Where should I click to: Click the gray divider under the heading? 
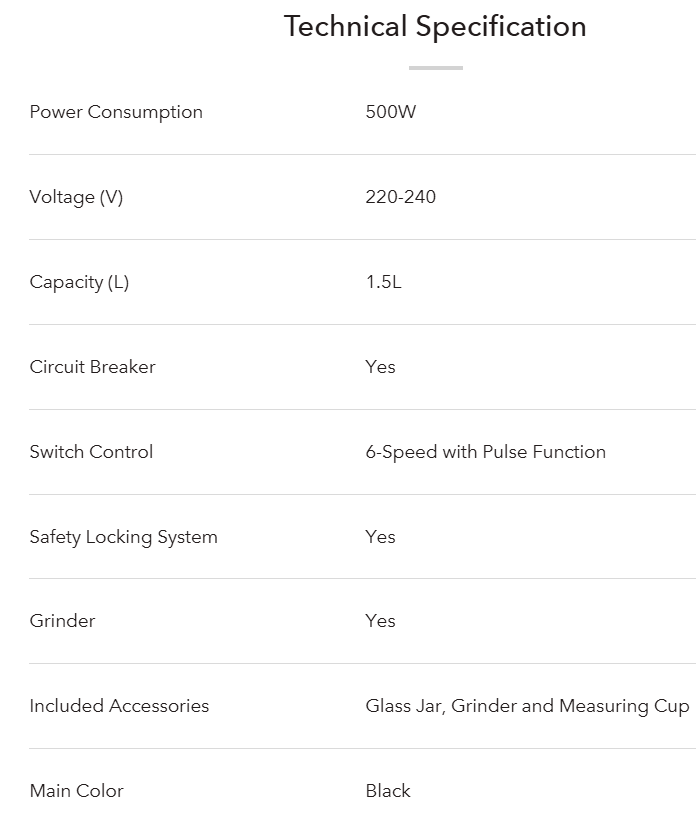click(436, 68)
